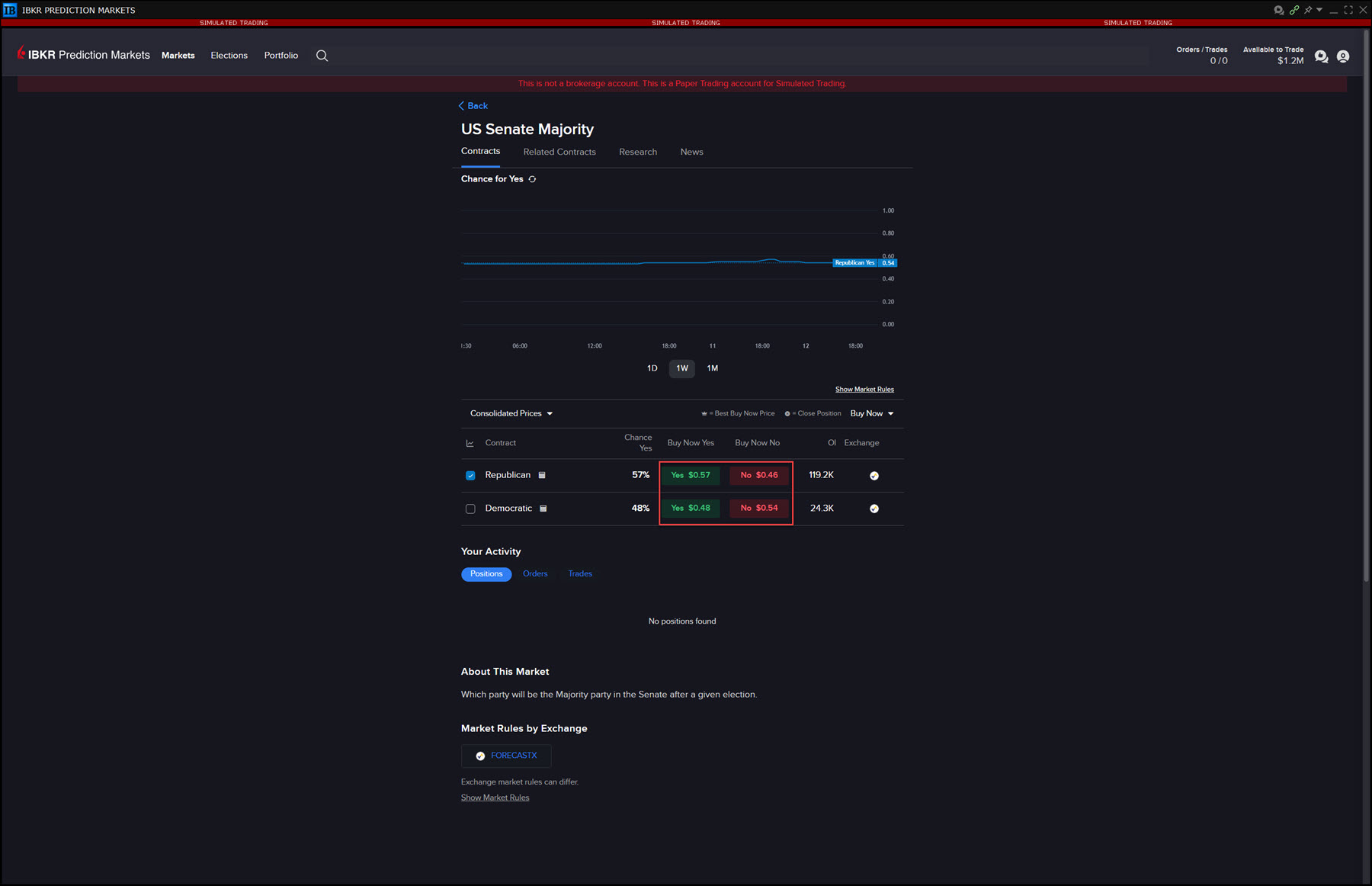The image size is (1372, 886).
Task: Click the IB logo in title bar
Action: coord(10,10)
